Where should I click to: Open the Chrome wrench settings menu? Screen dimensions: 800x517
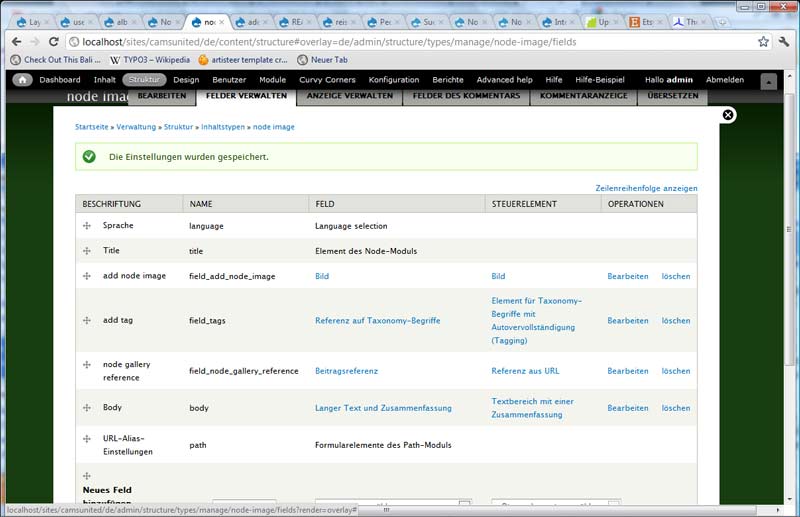coord(784,42)
